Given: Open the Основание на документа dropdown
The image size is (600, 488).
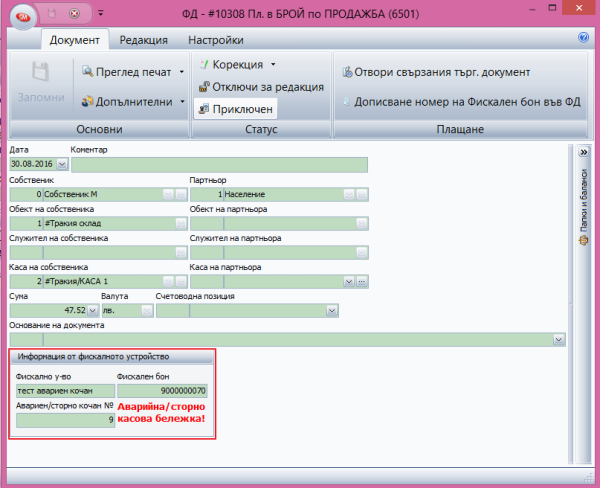Looking at the screenshot, I should click(x=559, y=339).
